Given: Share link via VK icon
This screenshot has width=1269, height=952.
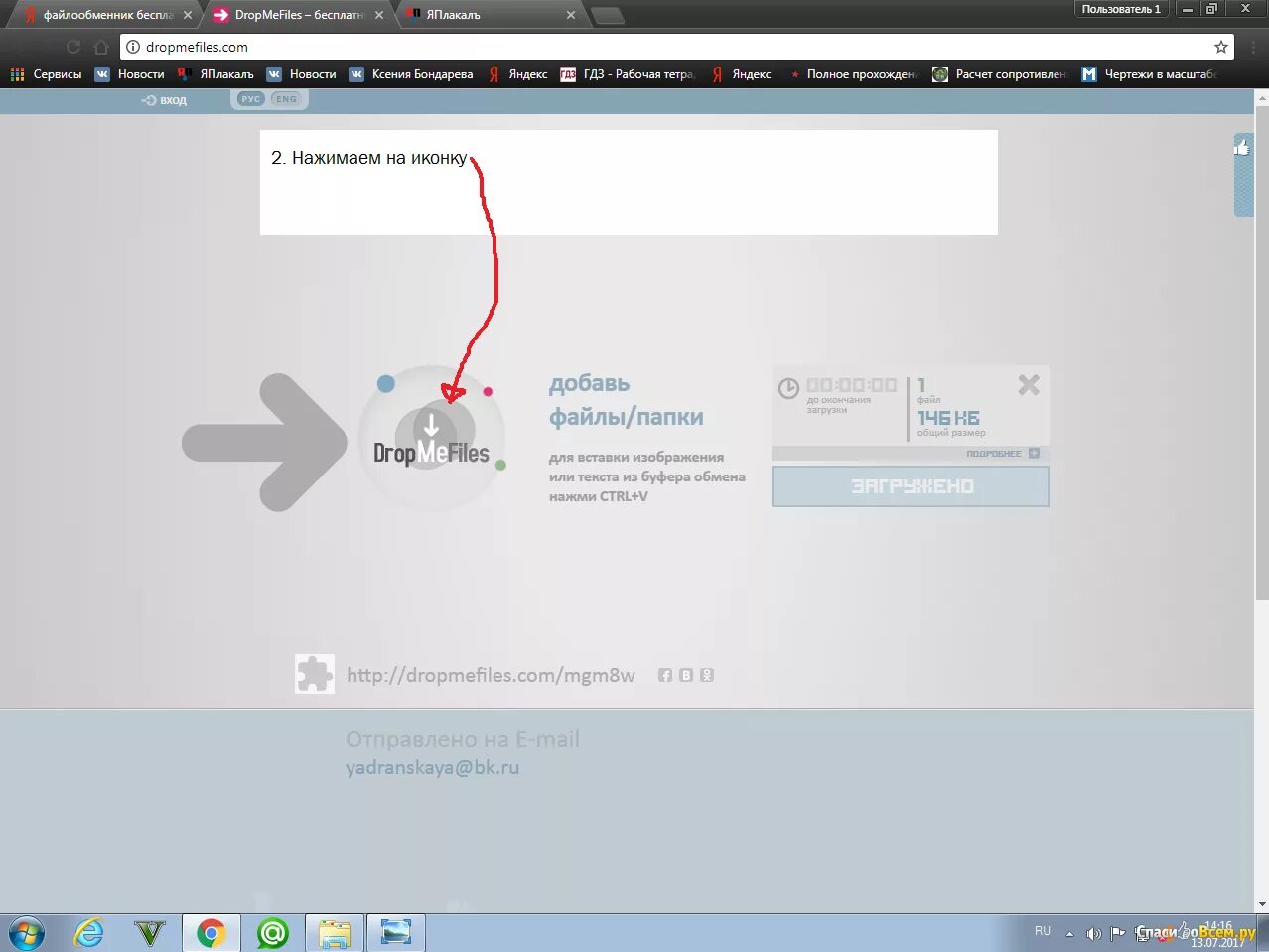Looking at the screenshot, I should [x=686, y=675].
